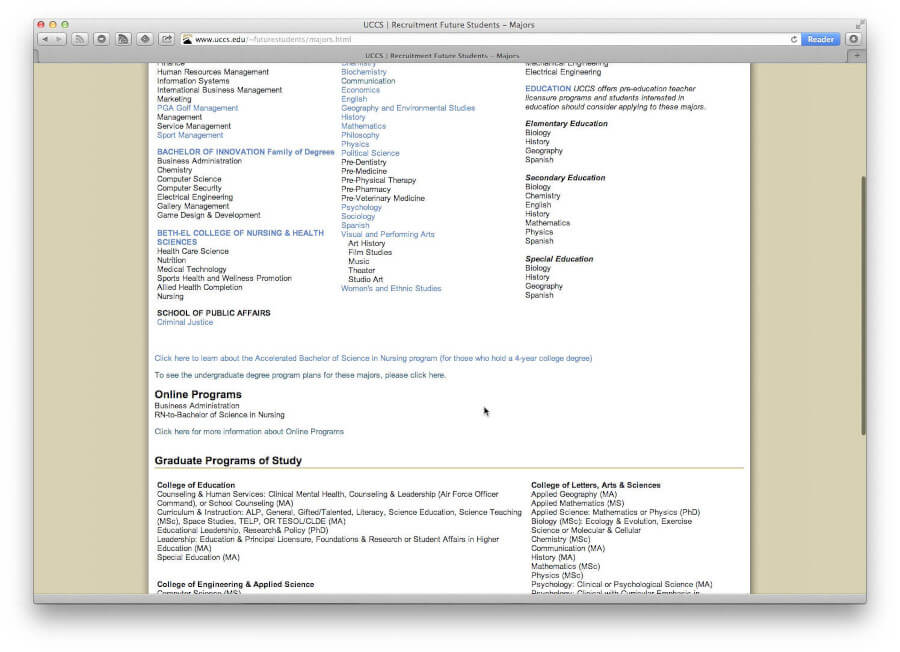Click the Pre-Pharmacy entry
The height and width of the screenshot is (652, 900).
[x=366, y=189]
